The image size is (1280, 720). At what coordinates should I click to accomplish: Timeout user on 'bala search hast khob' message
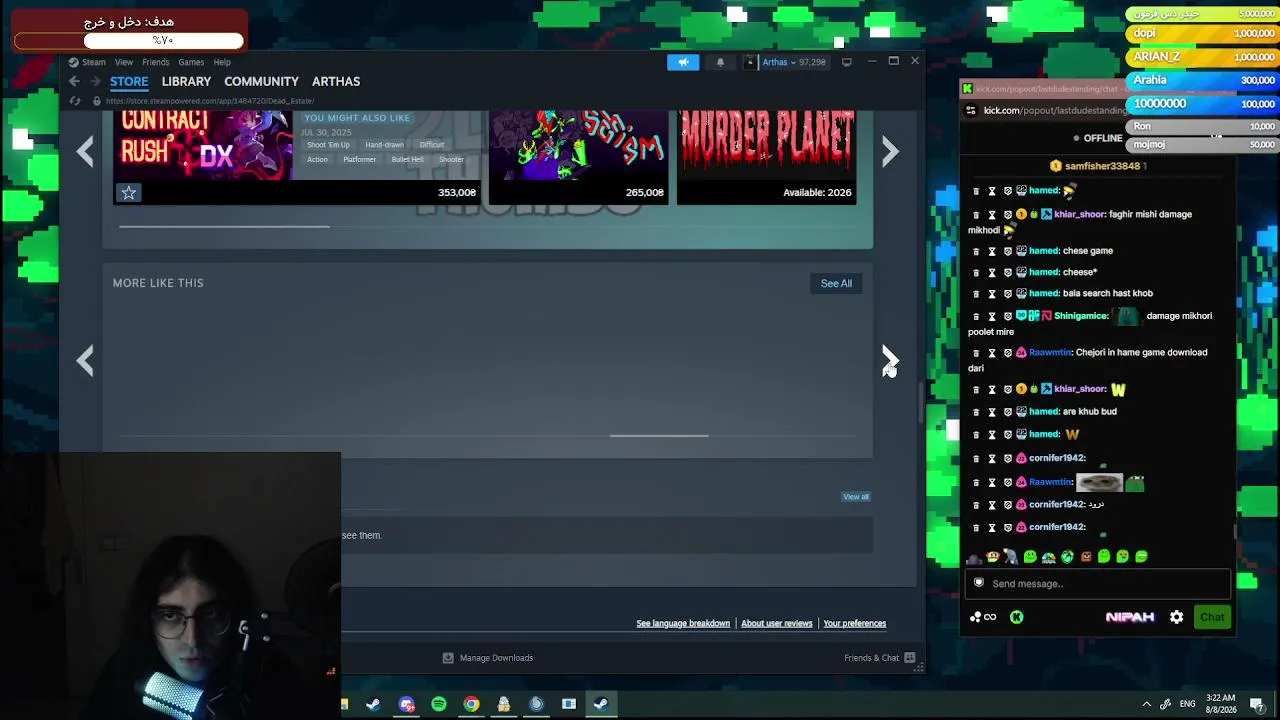coord(992,293)
